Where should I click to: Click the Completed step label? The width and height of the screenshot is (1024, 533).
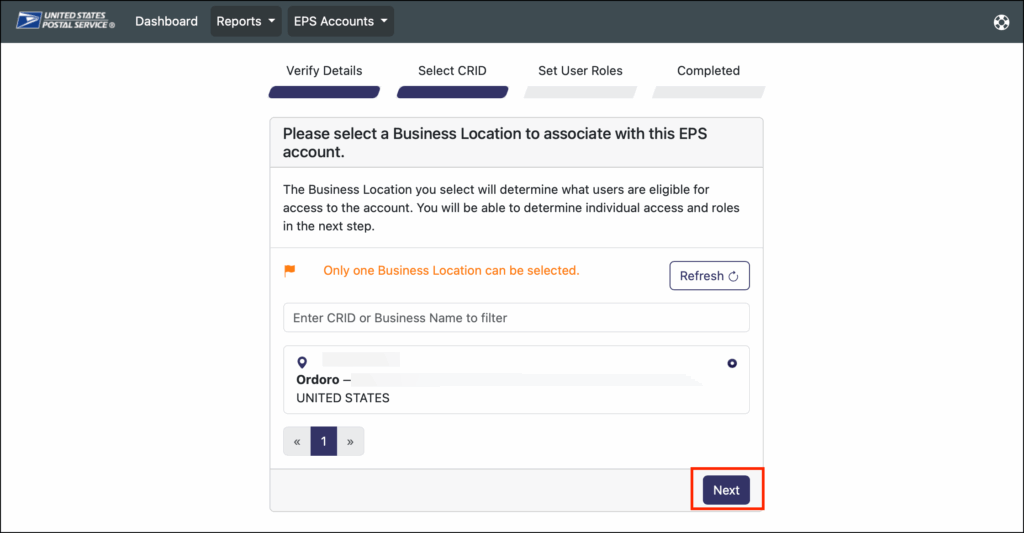[x=708, y=71]
